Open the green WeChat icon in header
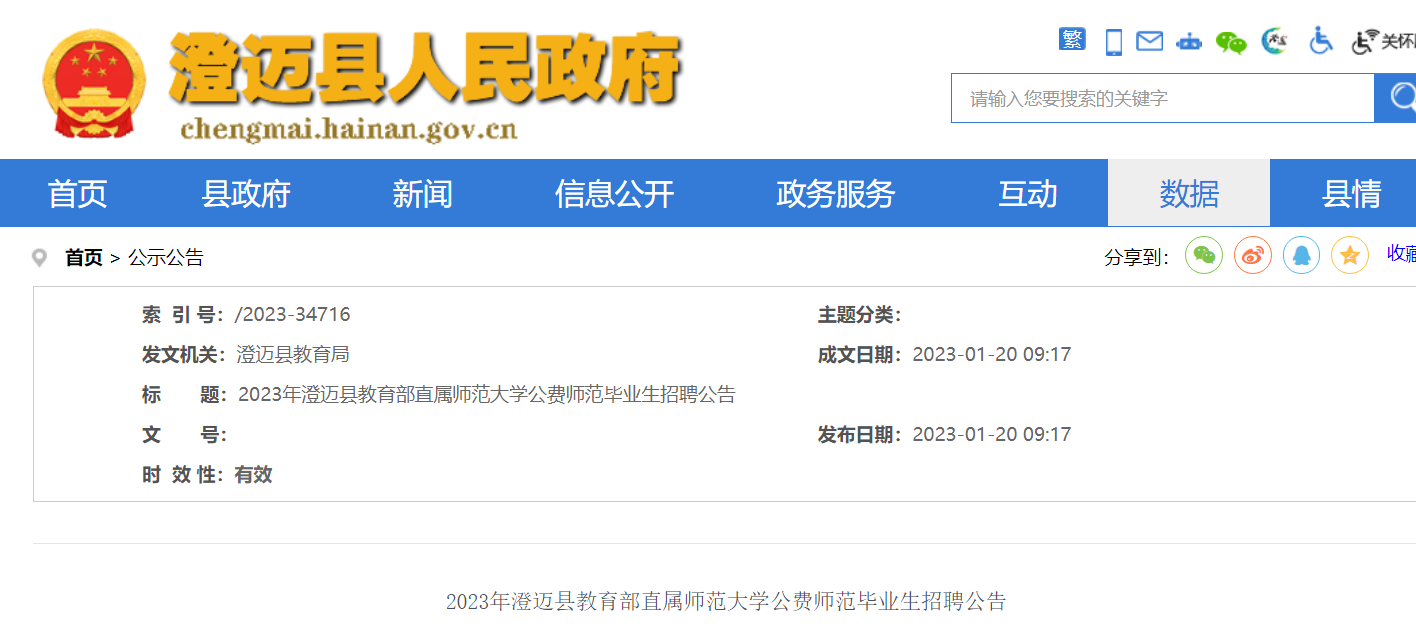The height and width of the screenshot is (631, 1416). 1231,42
